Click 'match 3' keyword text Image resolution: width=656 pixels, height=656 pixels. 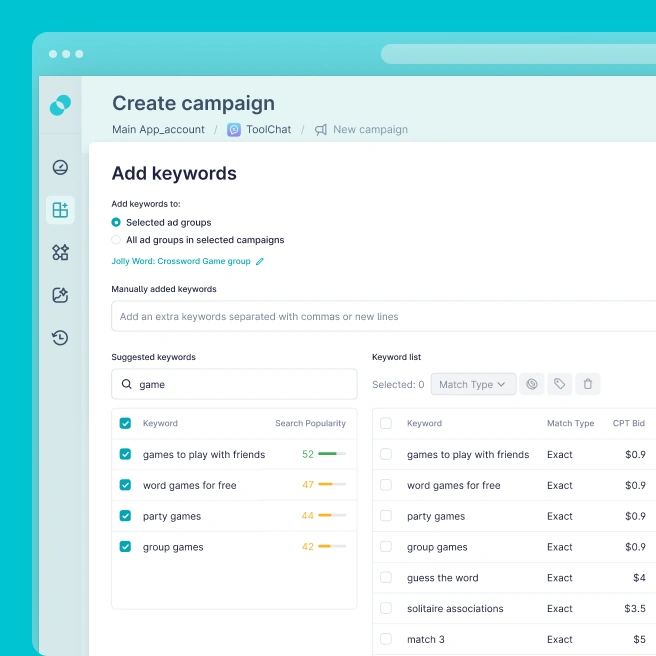(x=425, y=639)
